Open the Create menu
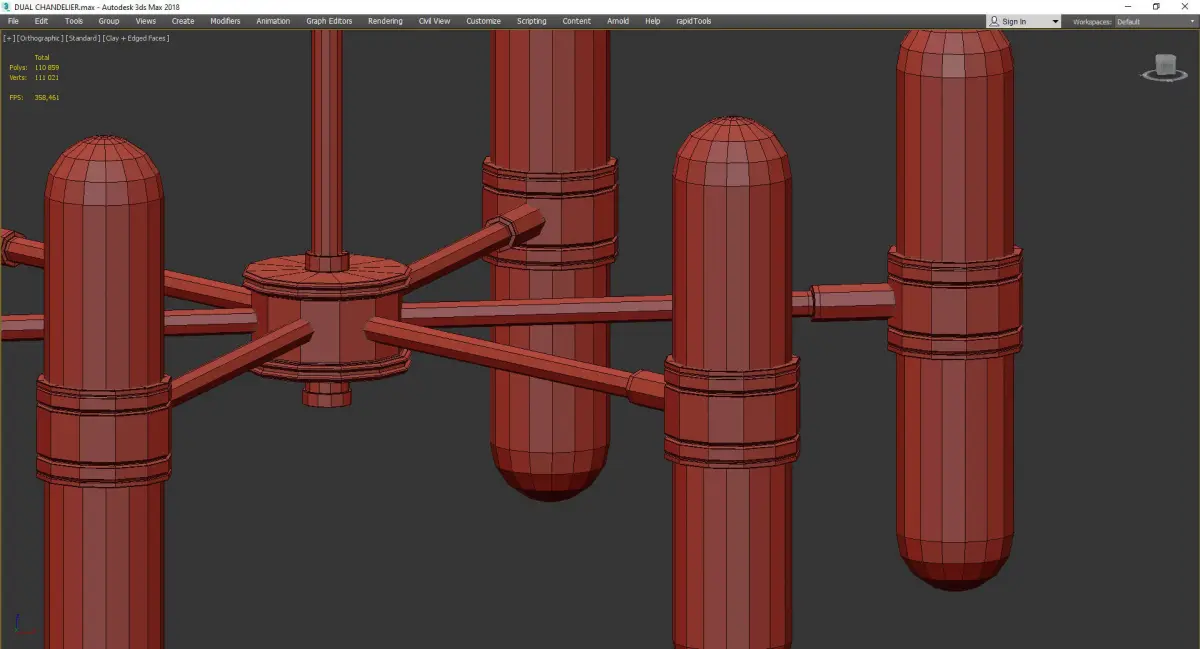 click(x=183, y=21)
